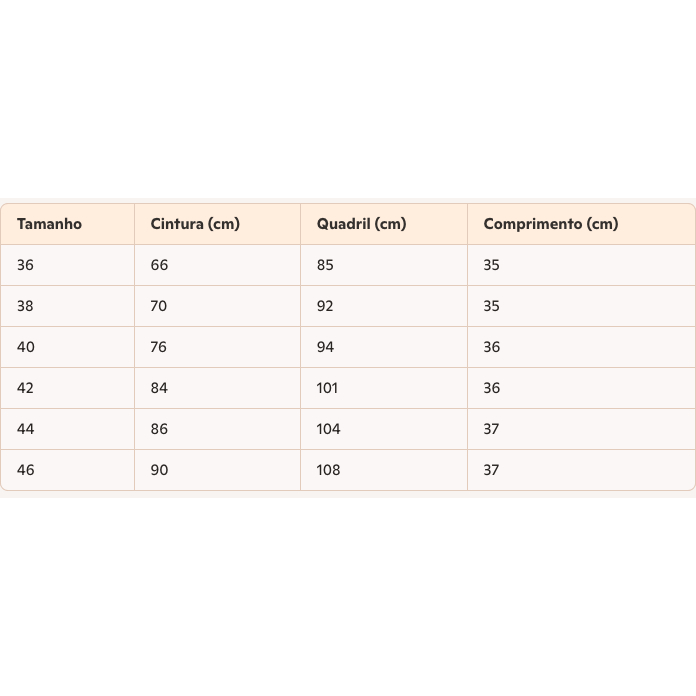The width and height of the screenshot is (696, 696).
Task: Choose size 46 in the Tamanho column
Action: click(x=26, y=470)
